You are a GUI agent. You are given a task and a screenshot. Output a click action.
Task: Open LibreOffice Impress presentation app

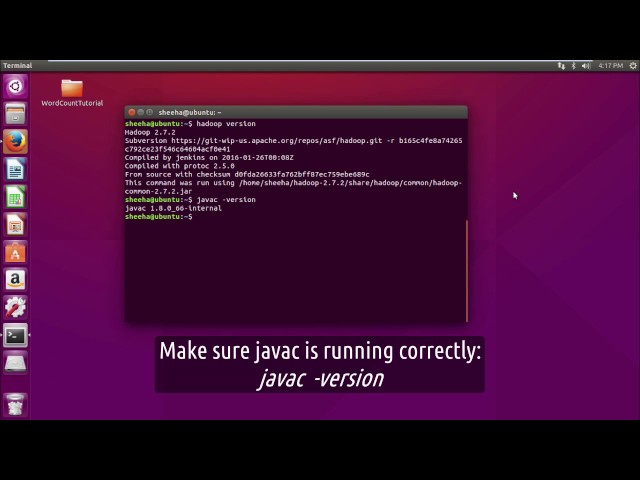tap(16, 225)
